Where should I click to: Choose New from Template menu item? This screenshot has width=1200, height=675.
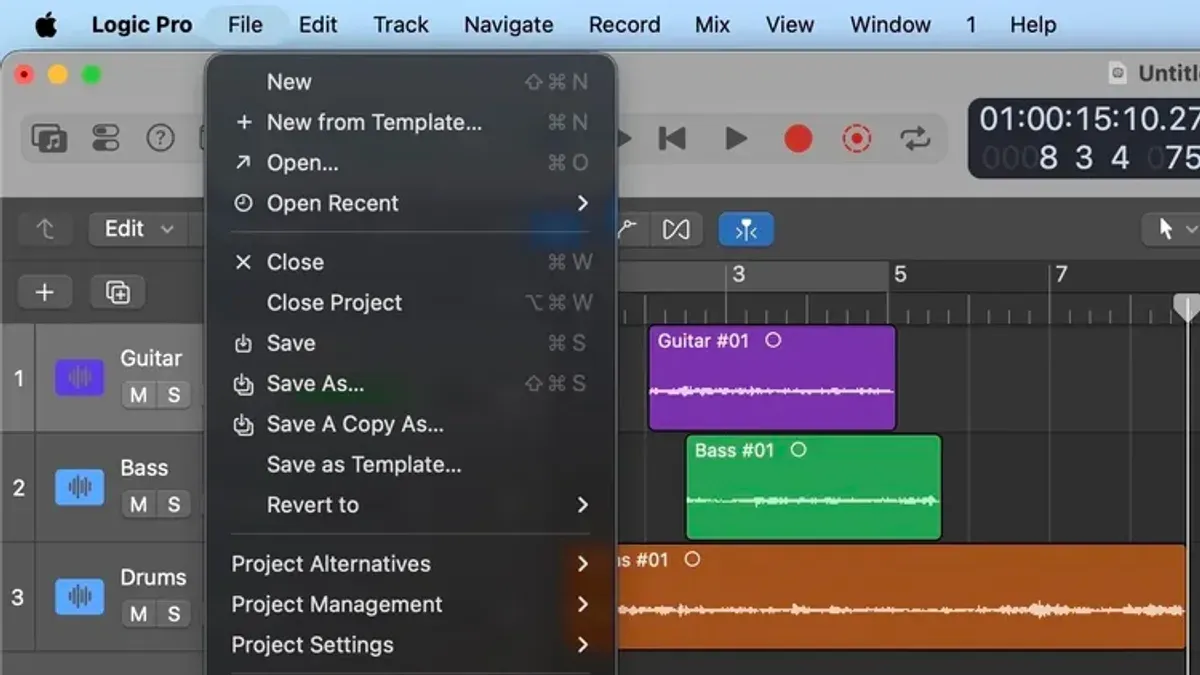[x=412, y=123]
